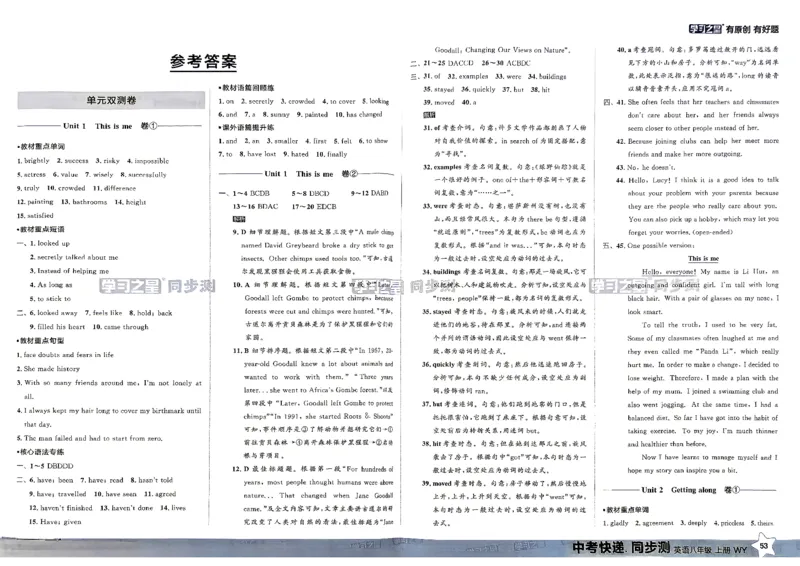Image resolution: width=800 pixels, height=566 pixels.
Task: Click the answer '15. Have; given'
Action: pyautogui.click(x=55, y=522)
